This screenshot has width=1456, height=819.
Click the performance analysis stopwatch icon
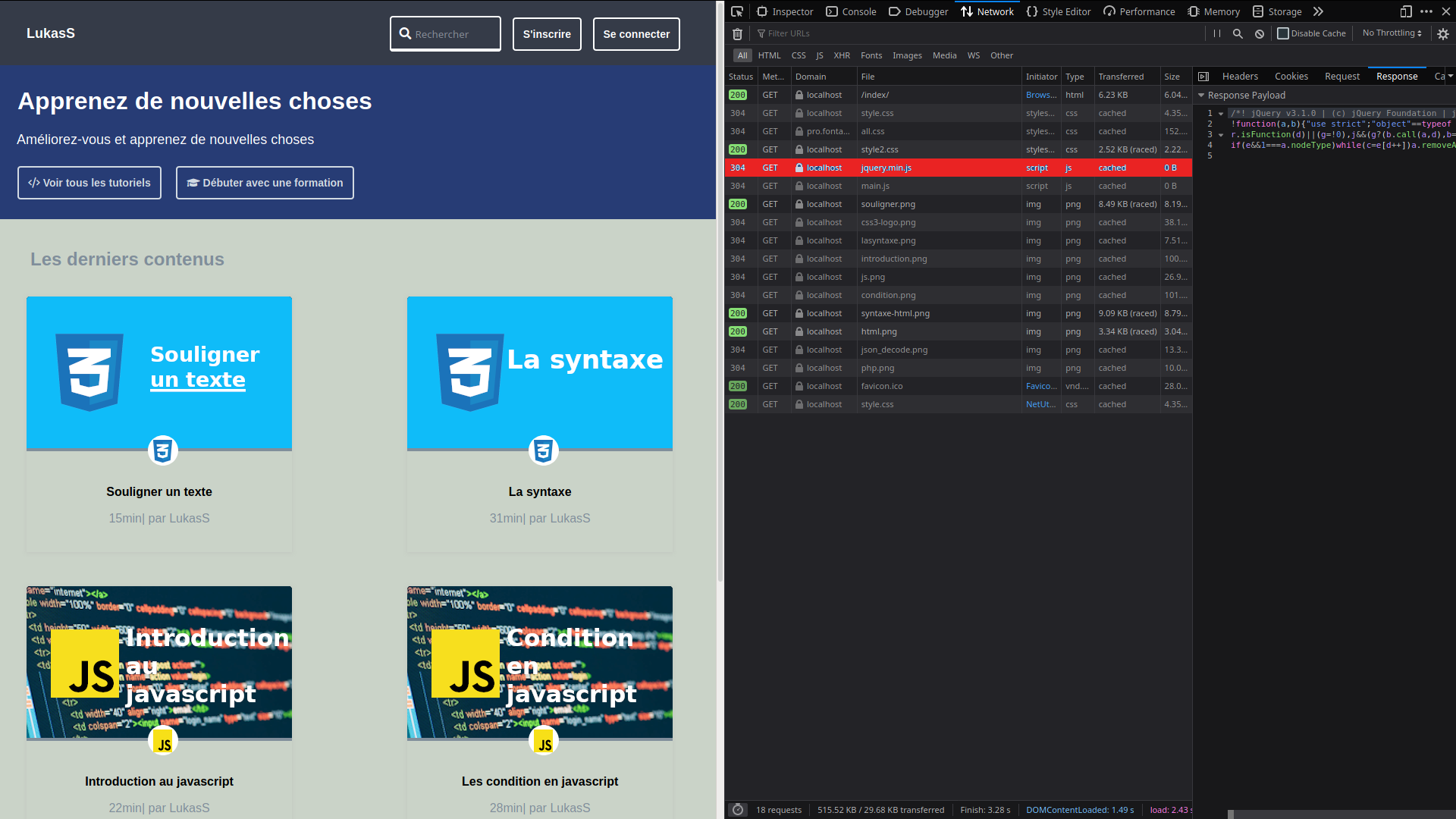pyautogui.click(x=738, y=809)
